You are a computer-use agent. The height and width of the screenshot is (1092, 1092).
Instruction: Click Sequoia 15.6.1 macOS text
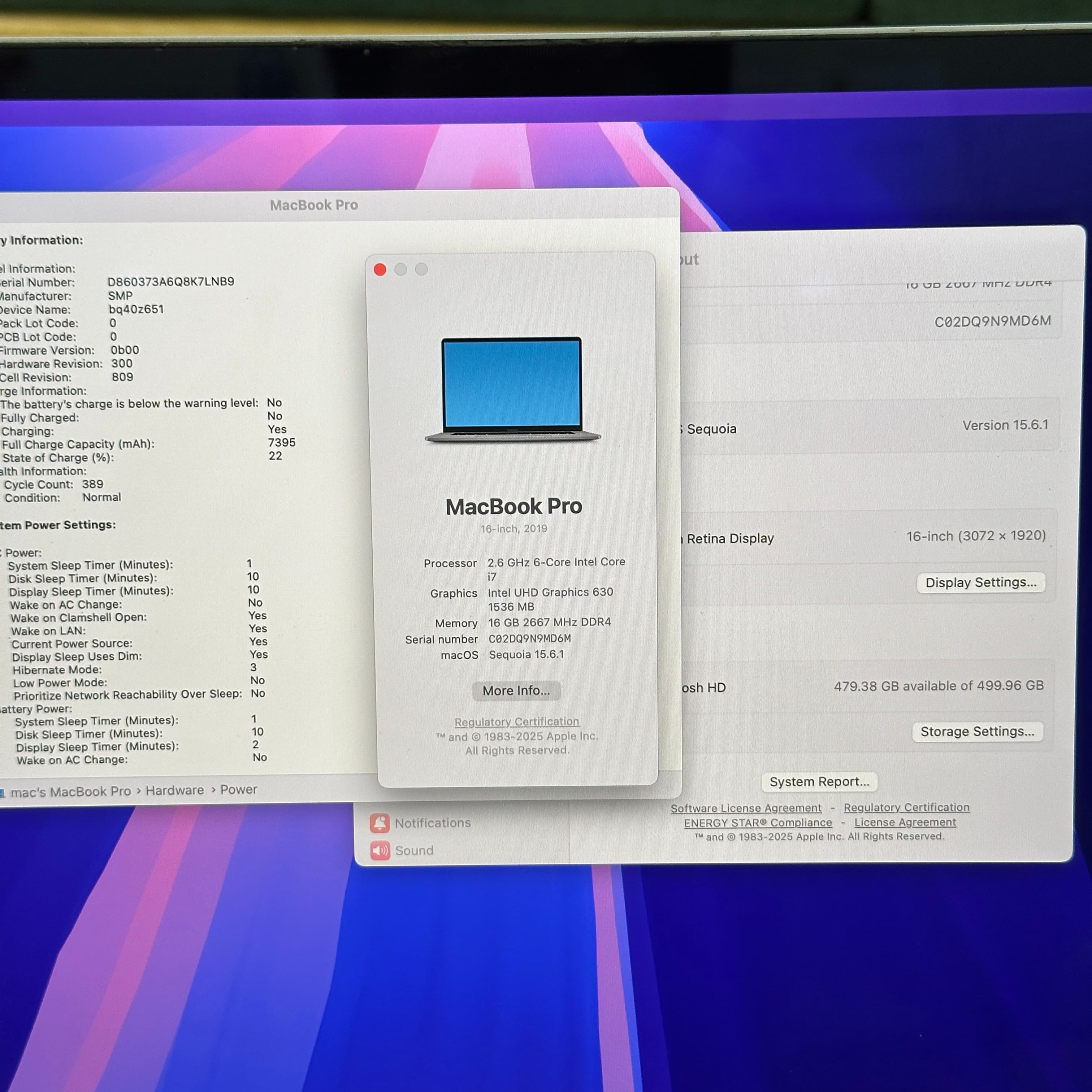[x=526, y=655]
